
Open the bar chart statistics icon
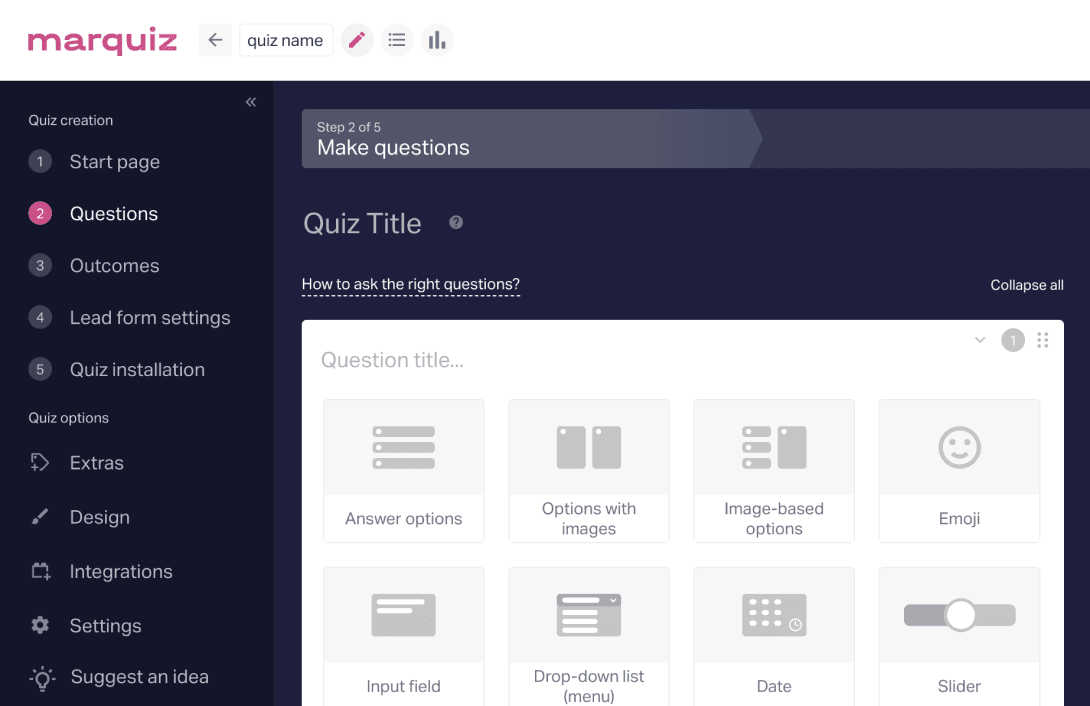[x=437, y=40]
